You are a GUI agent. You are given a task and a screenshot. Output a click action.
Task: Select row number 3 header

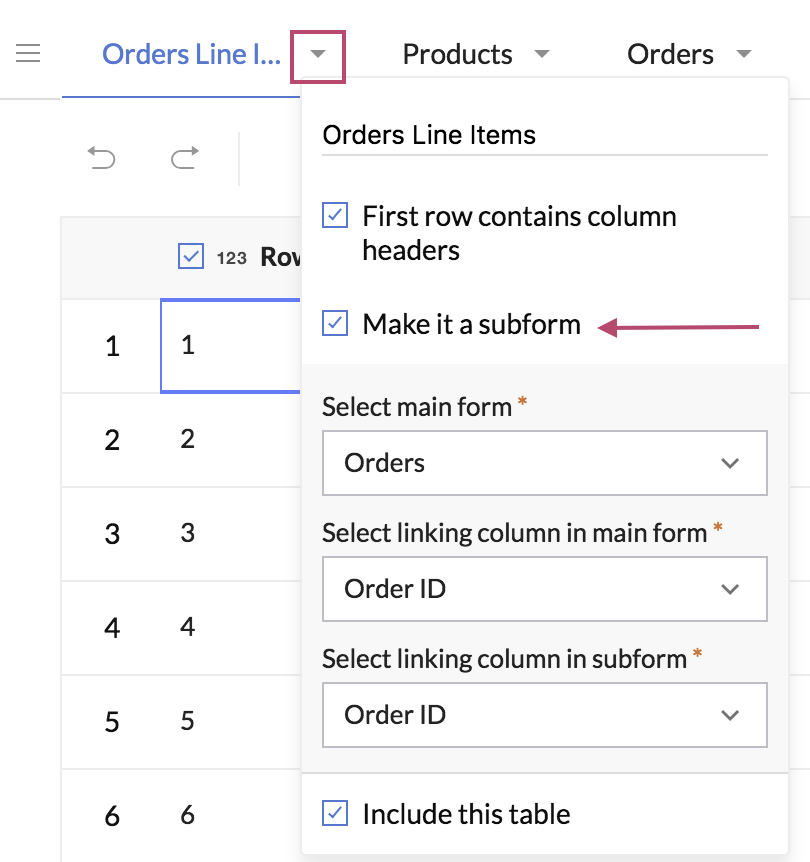112,534
